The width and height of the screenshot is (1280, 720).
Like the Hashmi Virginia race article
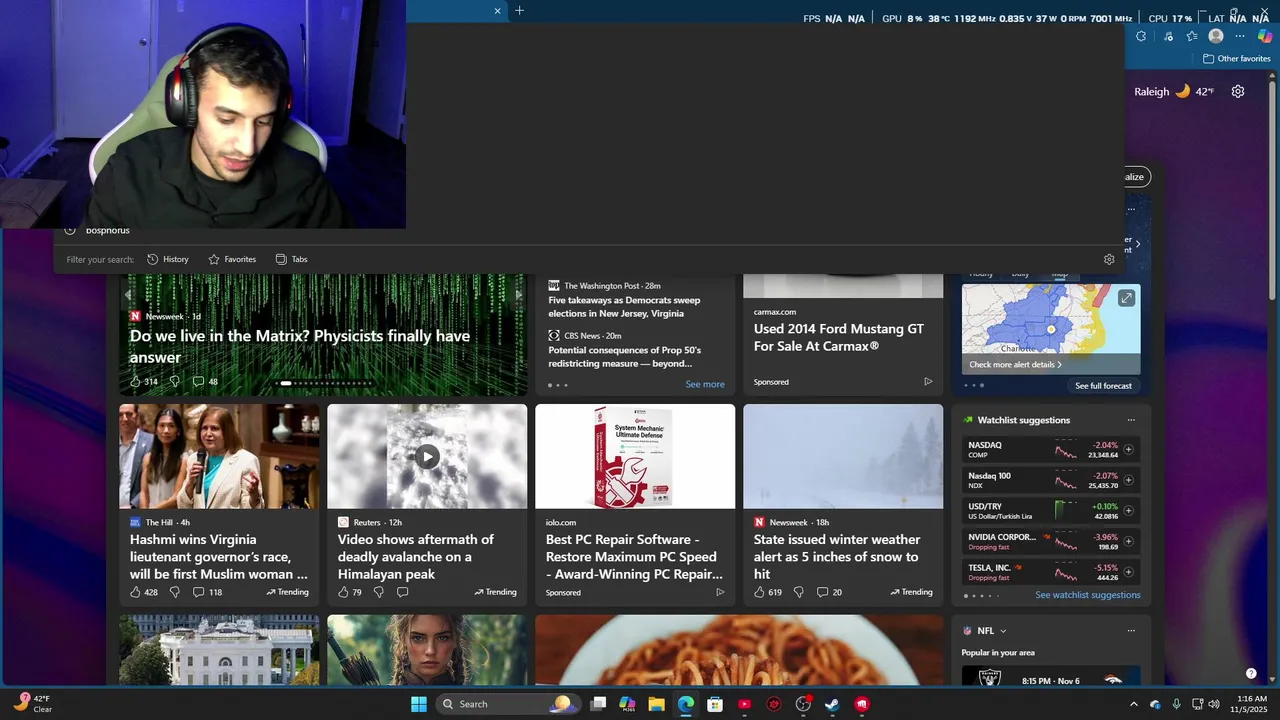pyautogui.click(x=144, y=592)
